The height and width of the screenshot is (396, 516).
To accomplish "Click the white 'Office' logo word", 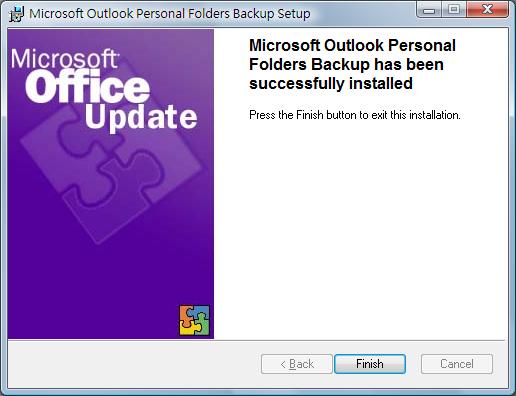I will (x=87, y=86).
